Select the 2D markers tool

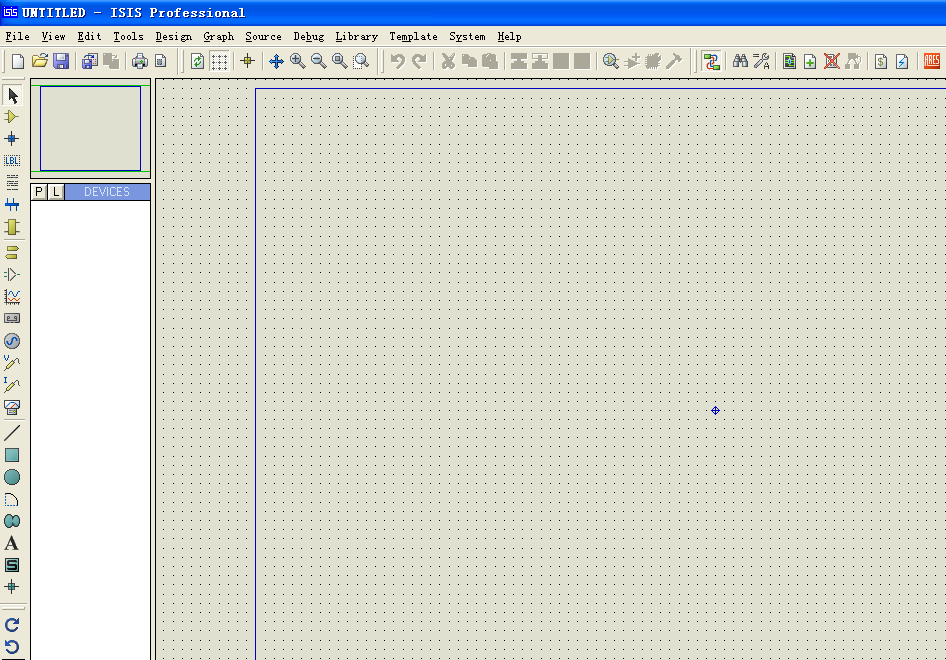coord(11,586)
